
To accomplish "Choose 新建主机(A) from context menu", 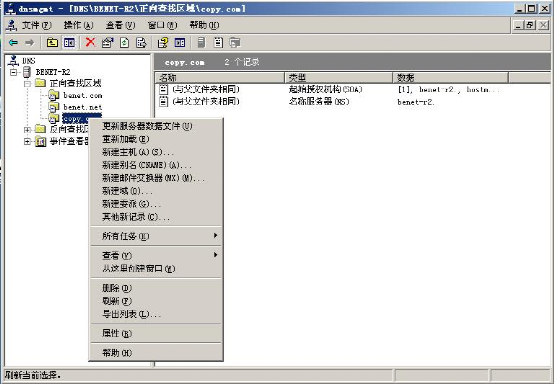I will [156, 152].
